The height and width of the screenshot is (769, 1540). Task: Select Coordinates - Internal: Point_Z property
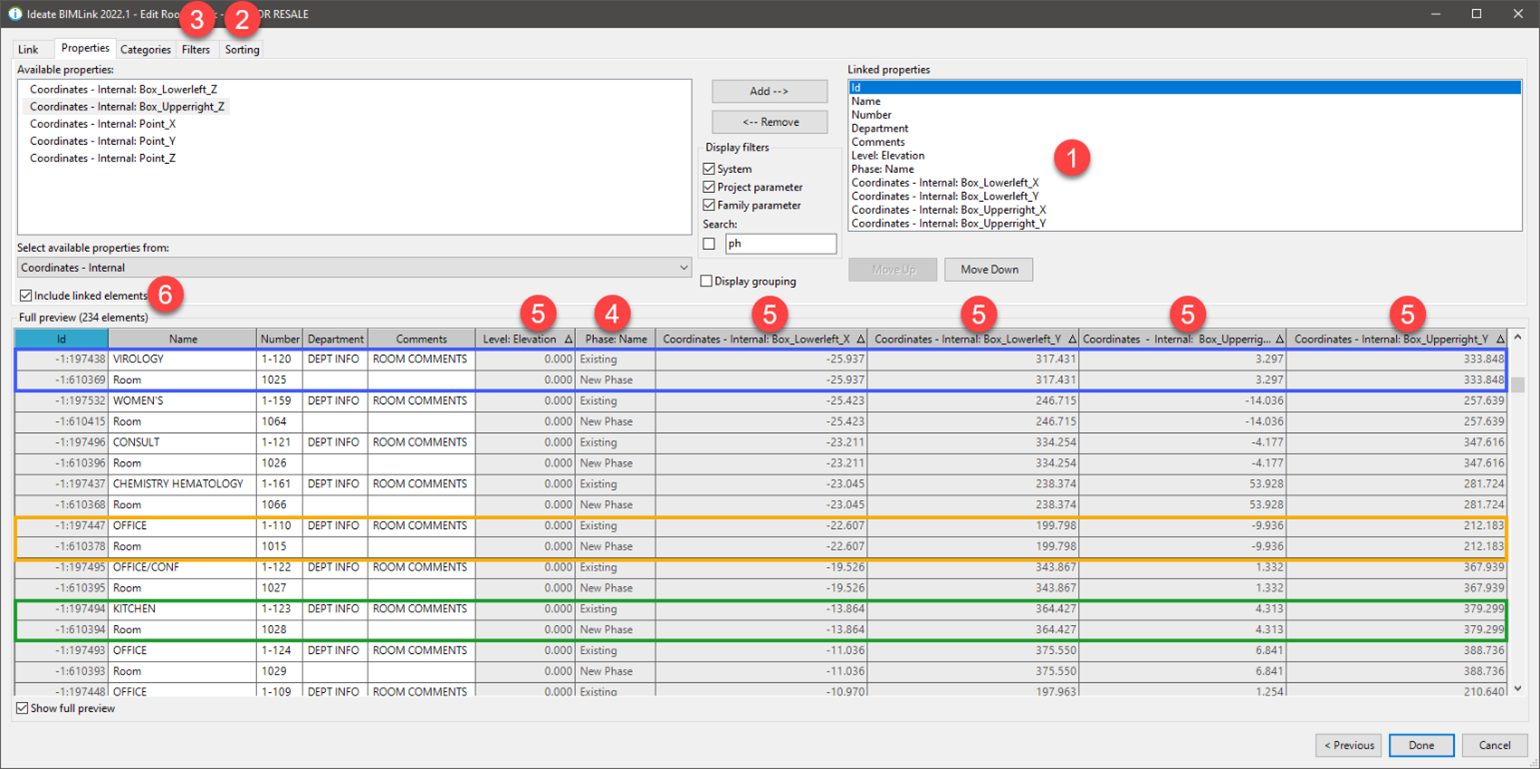[x=103, y=158]
